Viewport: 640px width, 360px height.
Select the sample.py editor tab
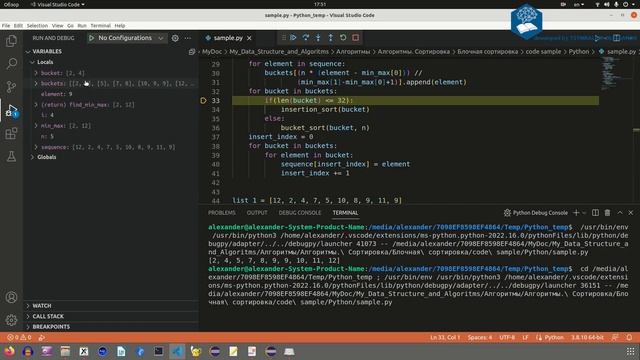click(x=228, y=38)
